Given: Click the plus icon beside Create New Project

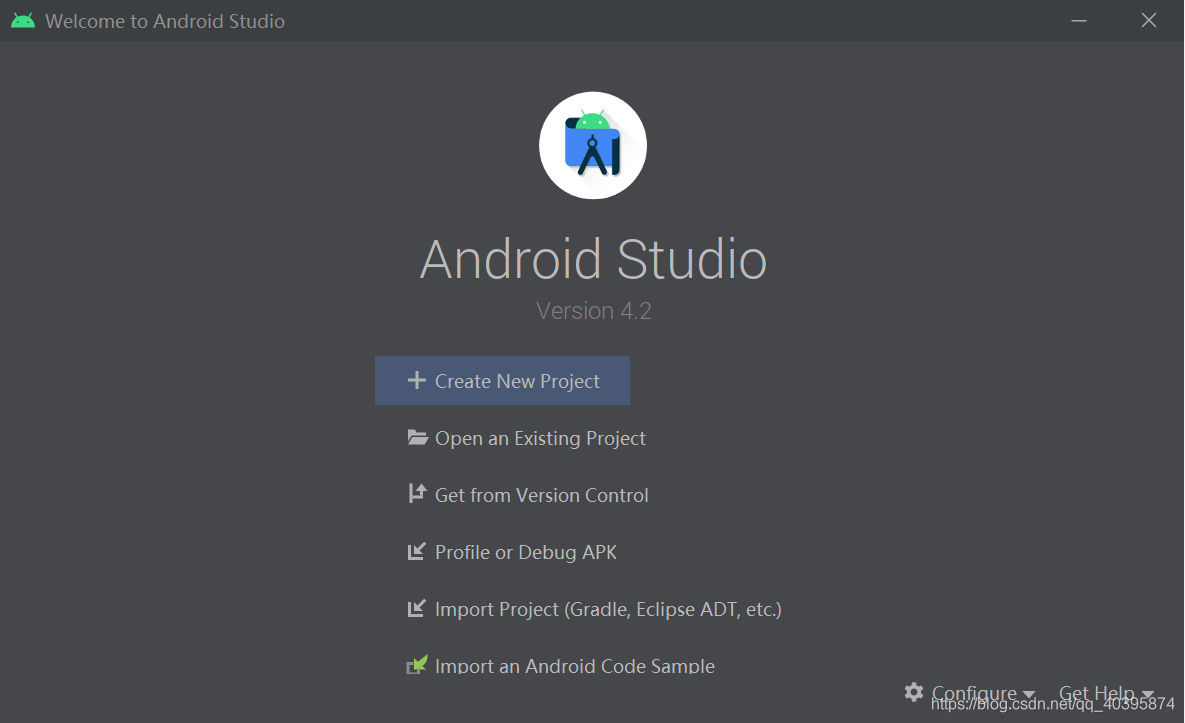Looking at the screenshot, I should click(x=416, y=380).
